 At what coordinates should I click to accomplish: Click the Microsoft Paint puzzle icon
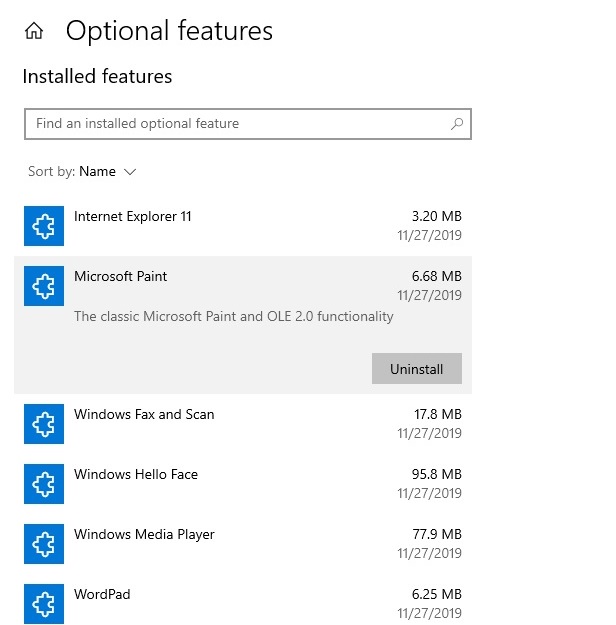coord(44,286)
